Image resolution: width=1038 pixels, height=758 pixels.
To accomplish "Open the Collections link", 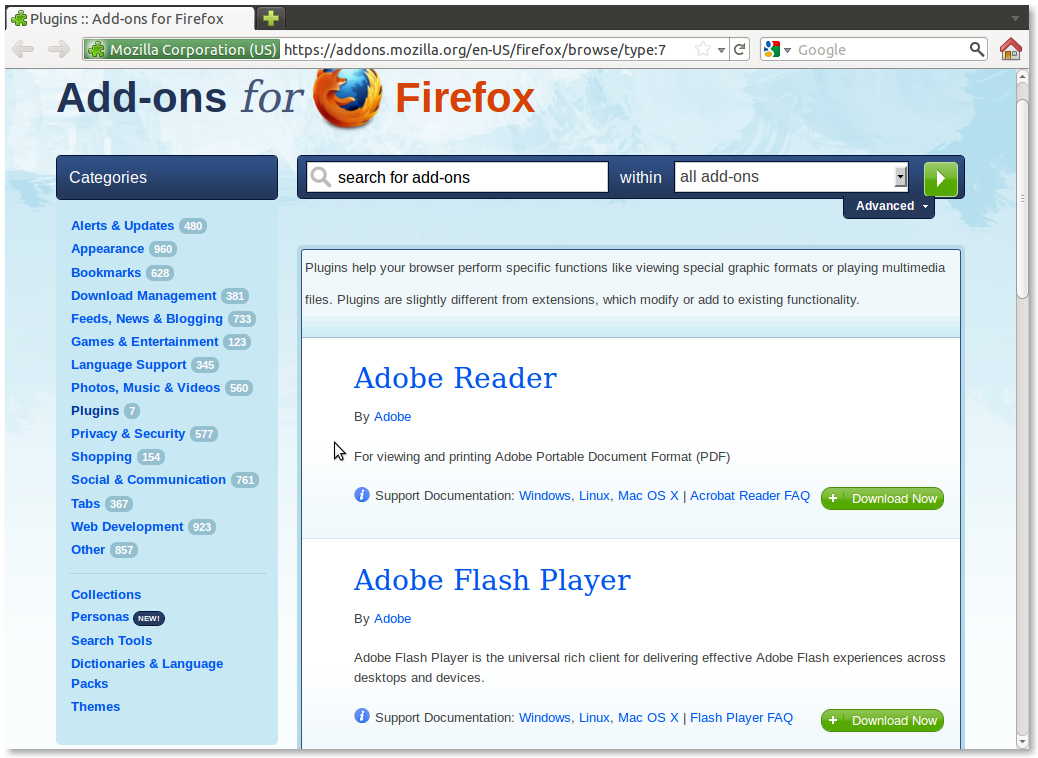I will click(x=106, y=594).
